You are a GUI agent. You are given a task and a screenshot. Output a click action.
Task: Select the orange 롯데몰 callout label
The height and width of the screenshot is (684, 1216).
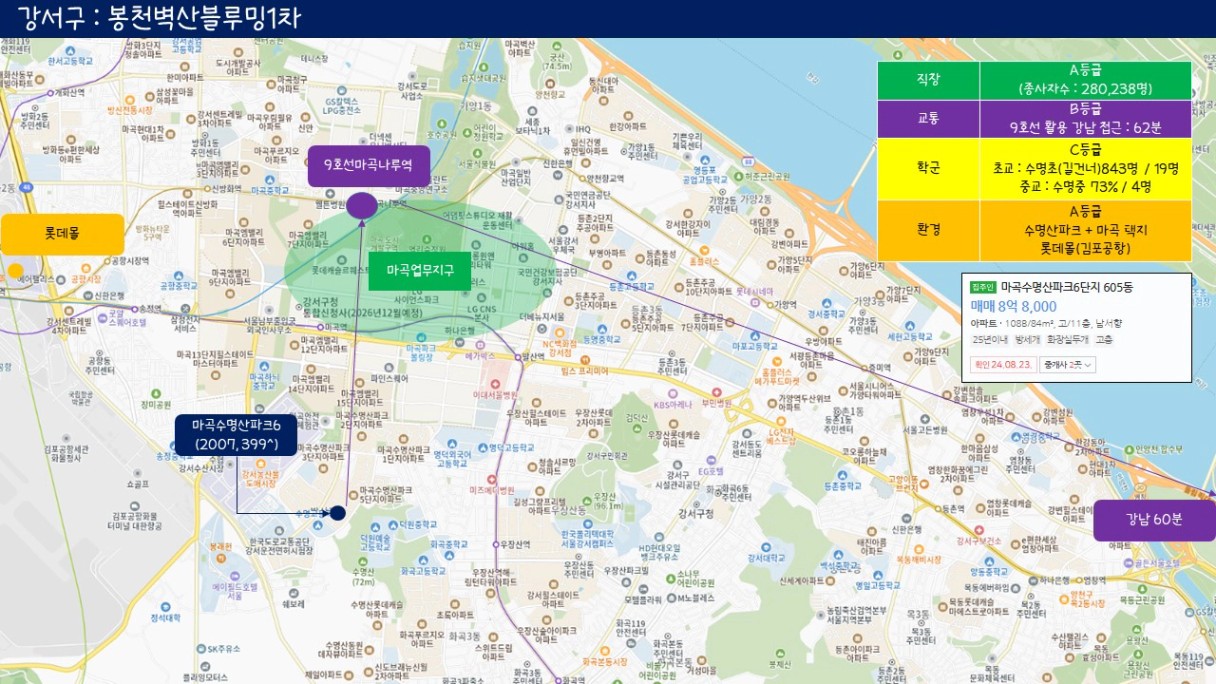(x=61, y=234)
